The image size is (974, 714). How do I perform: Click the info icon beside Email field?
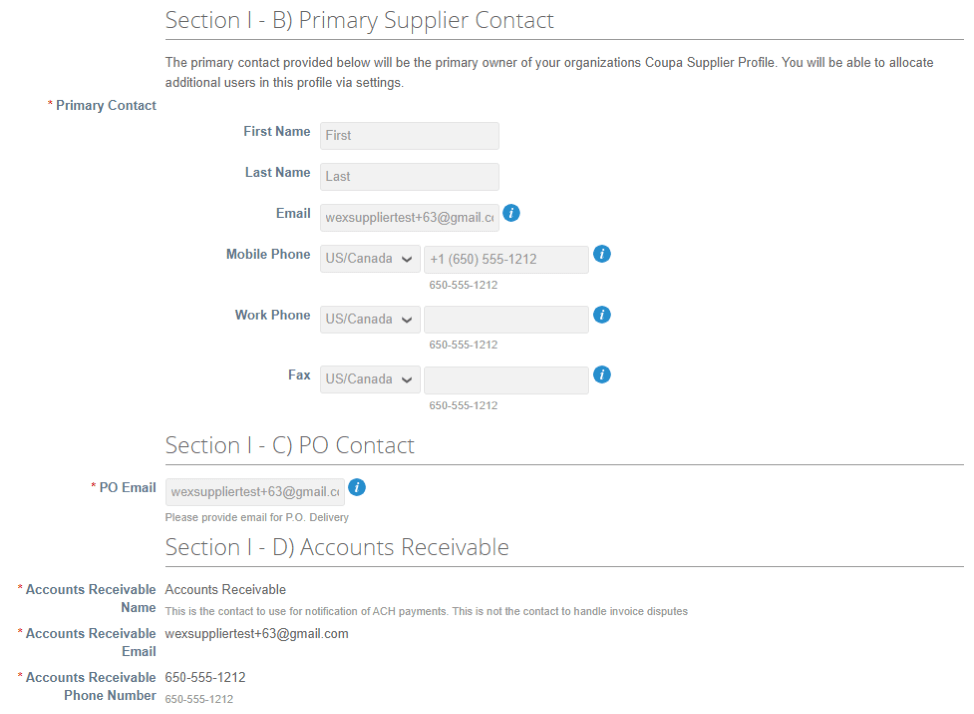tap(511, 213)
